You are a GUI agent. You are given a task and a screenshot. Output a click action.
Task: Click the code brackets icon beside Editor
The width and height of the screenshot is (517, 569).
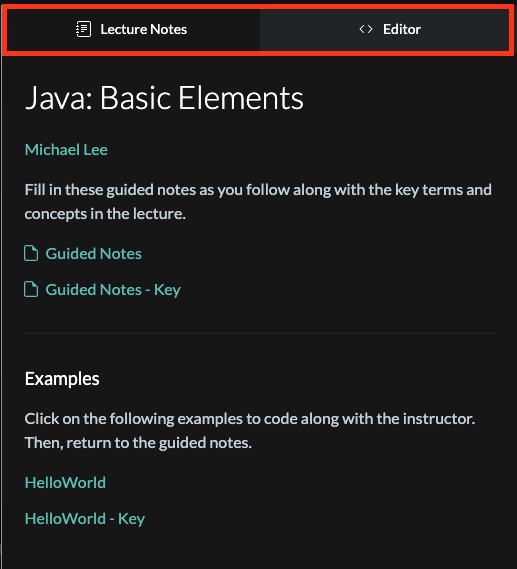tap(366, 29)
